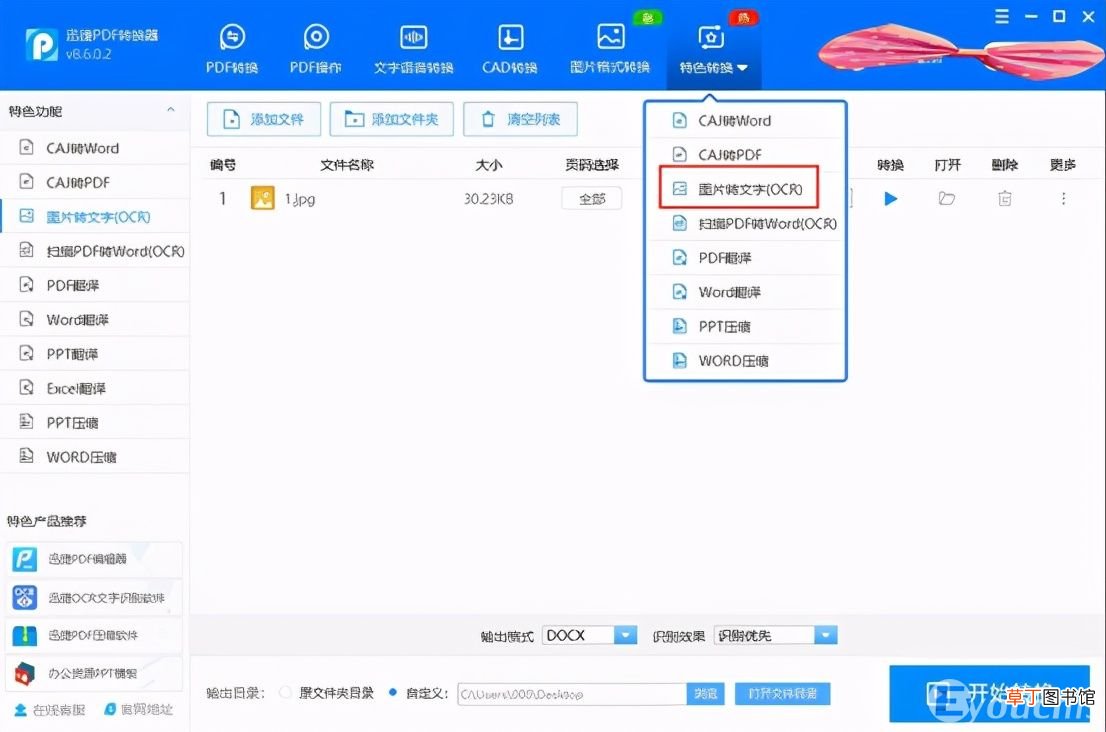Select CAJ转Word in the left sidebar
This screenshot has width=1106, height=732.
[x=95, y=148]
